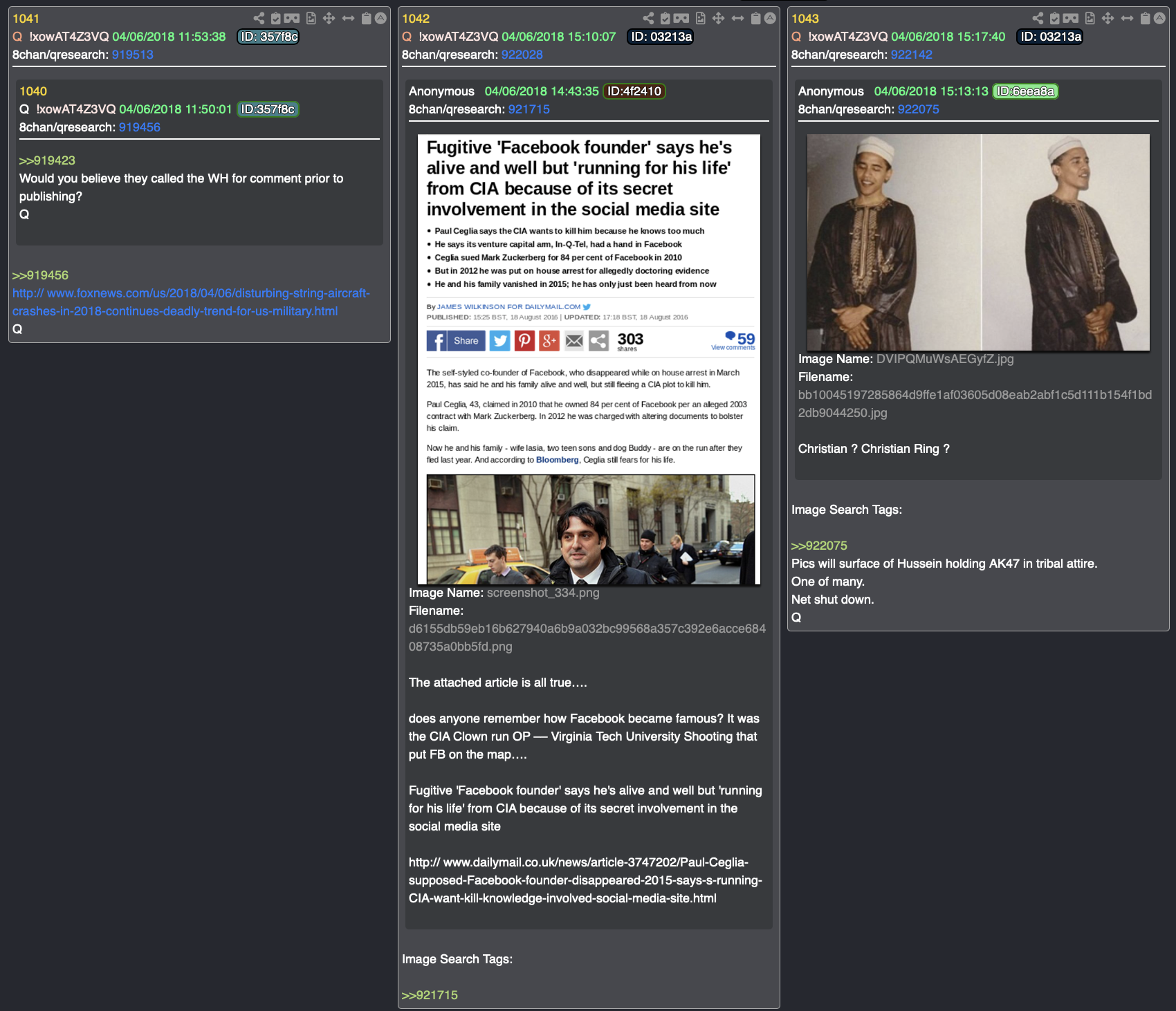Click filename hash starting bb10045197
Viewport: 1176px width, 1011px height.
click(x=975, y=404)
